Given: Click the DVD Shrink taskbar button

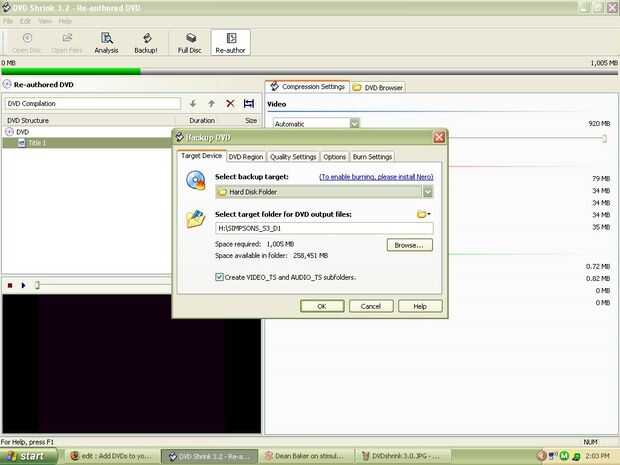Looking at the screenshot, I should (210, 456).
